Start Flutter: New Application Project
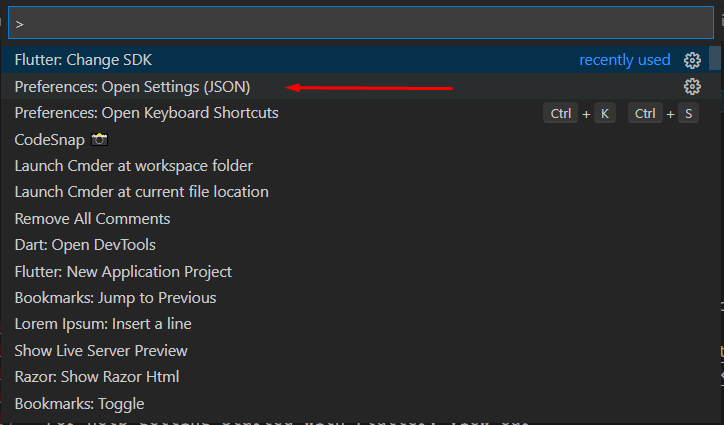This screenshot has height=425, width=724. tap(123, 272)
